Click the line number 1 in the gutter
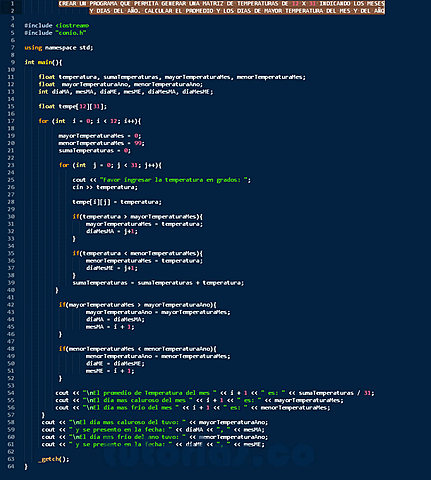This screenshot has height=480, width=431. pos(12,4)
